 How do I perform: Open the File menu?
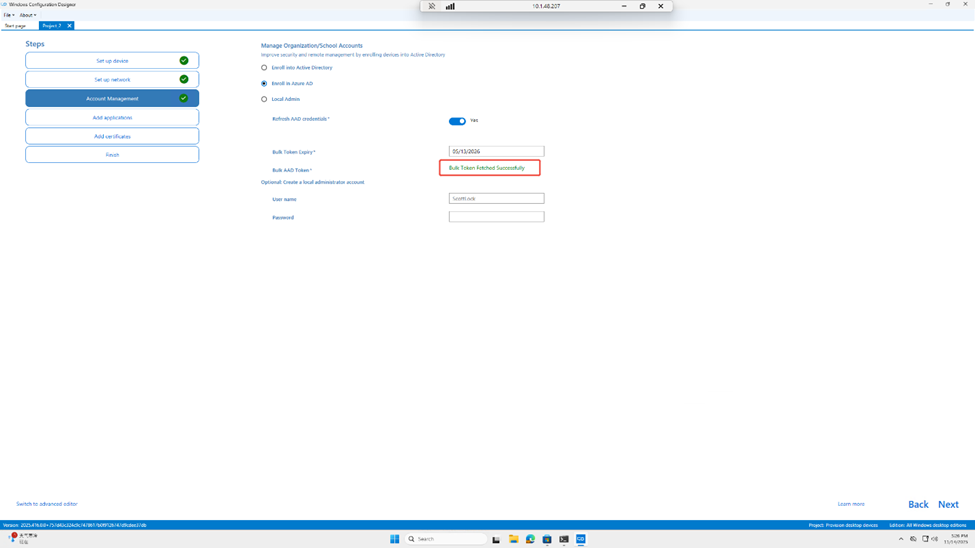point(9,15)
